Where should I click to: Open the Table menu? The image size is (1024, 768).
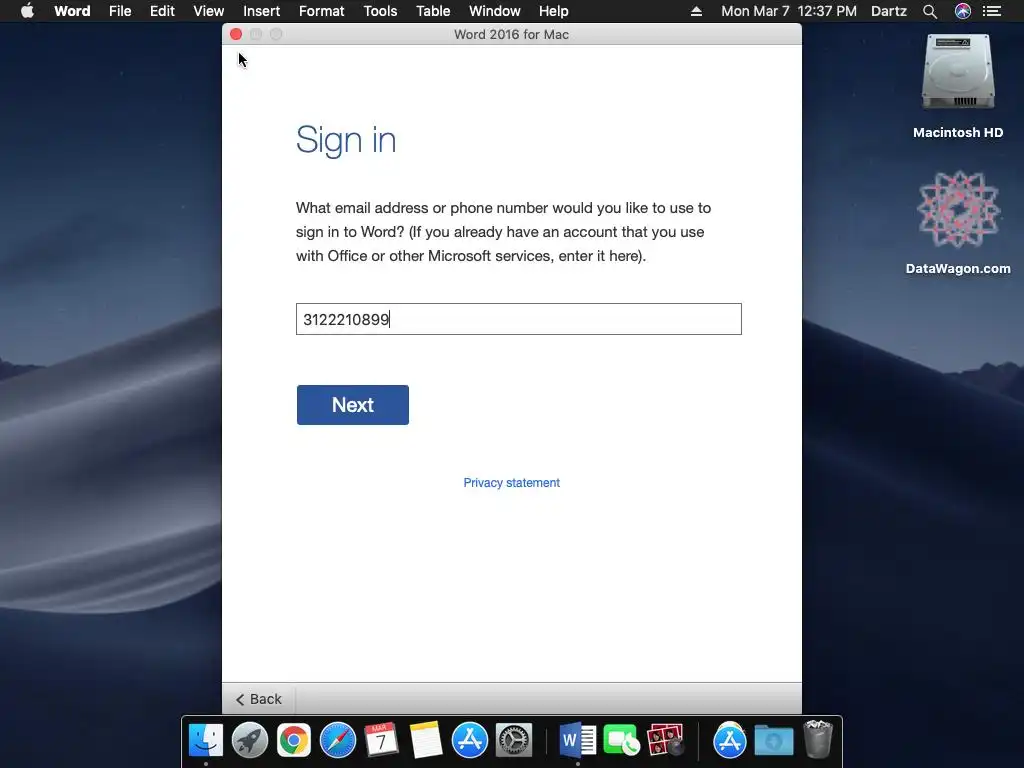[x=433, y=11]
